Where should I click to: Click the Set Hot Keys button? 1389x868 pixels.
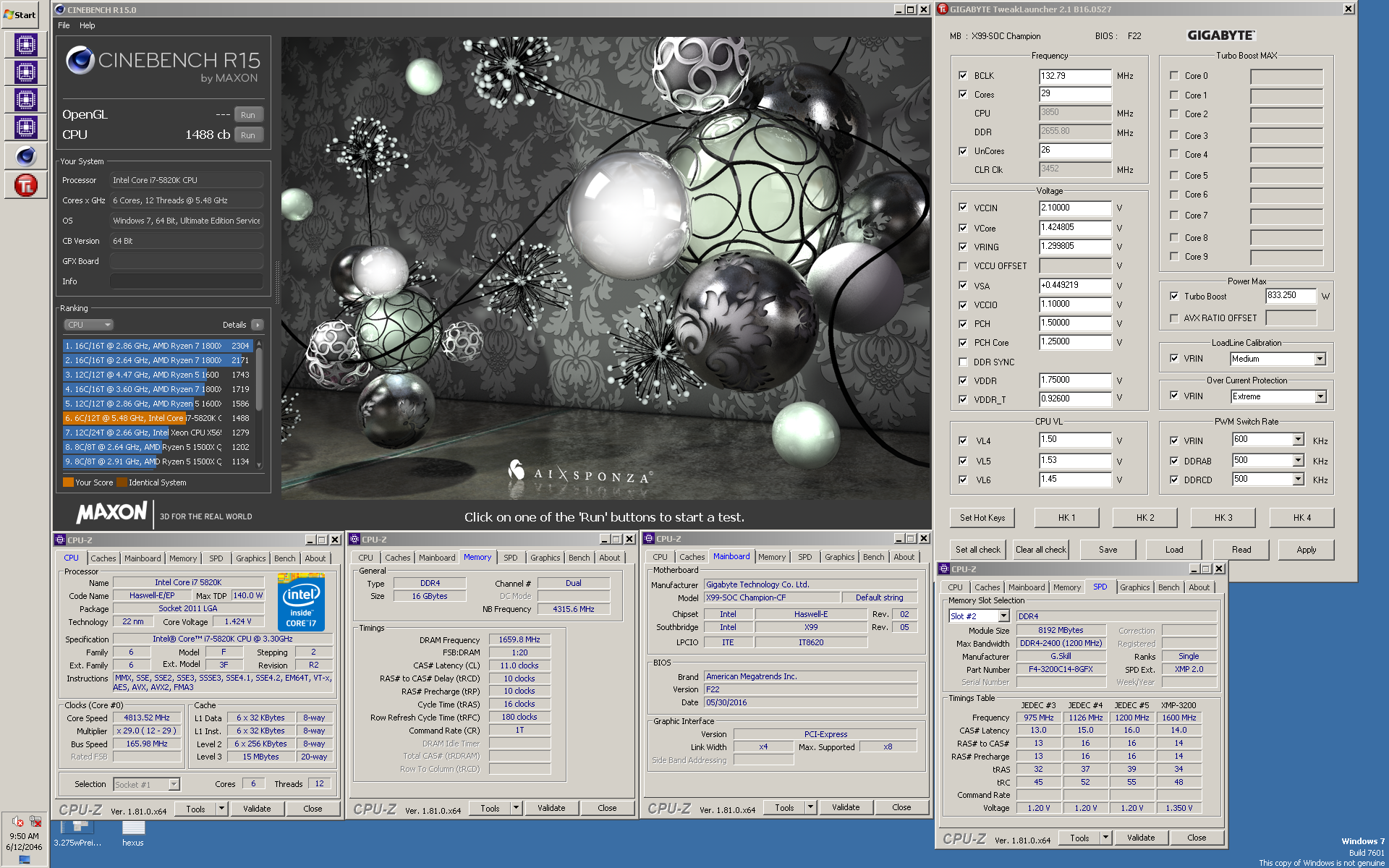coord(982,518)
